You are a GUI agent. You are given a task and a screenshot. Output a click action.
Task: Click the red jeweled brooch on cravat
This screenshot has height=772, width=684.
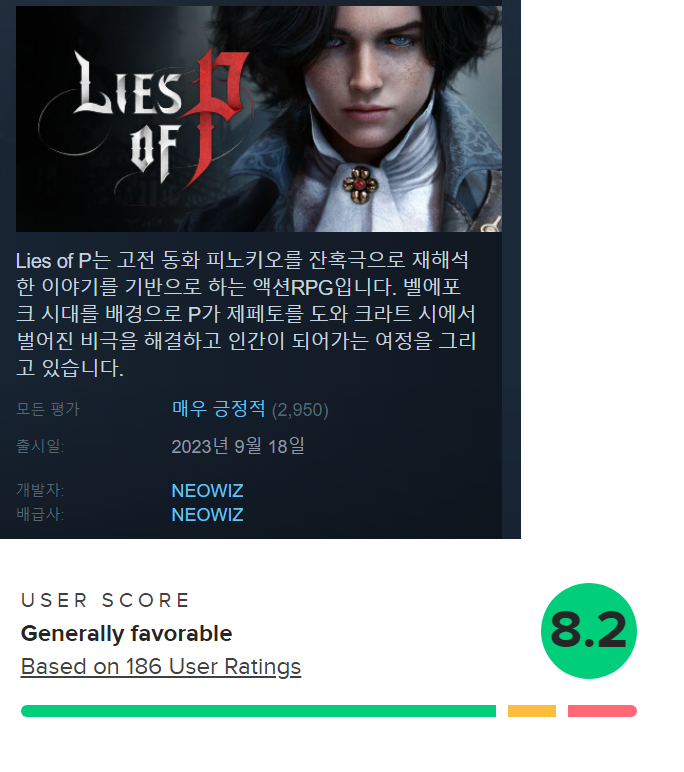(360, 185)
